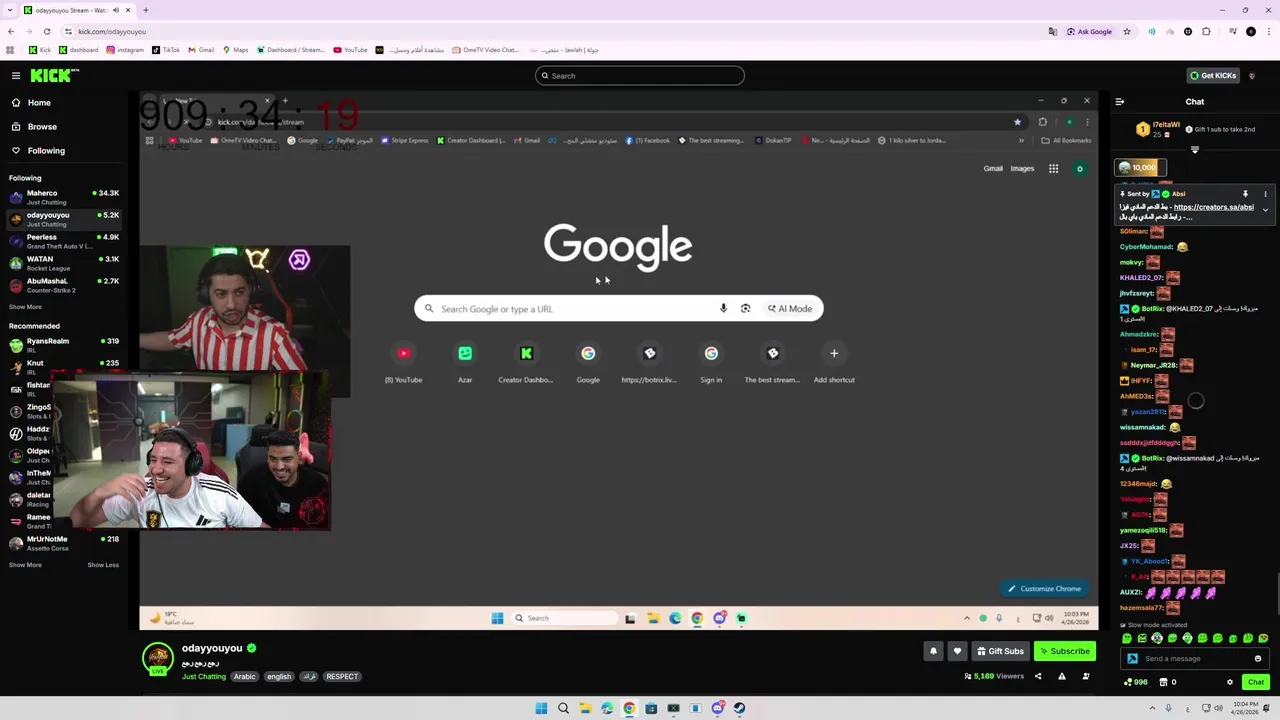Reload the kick.com page

pyautogui.click(x=48, y=31)
